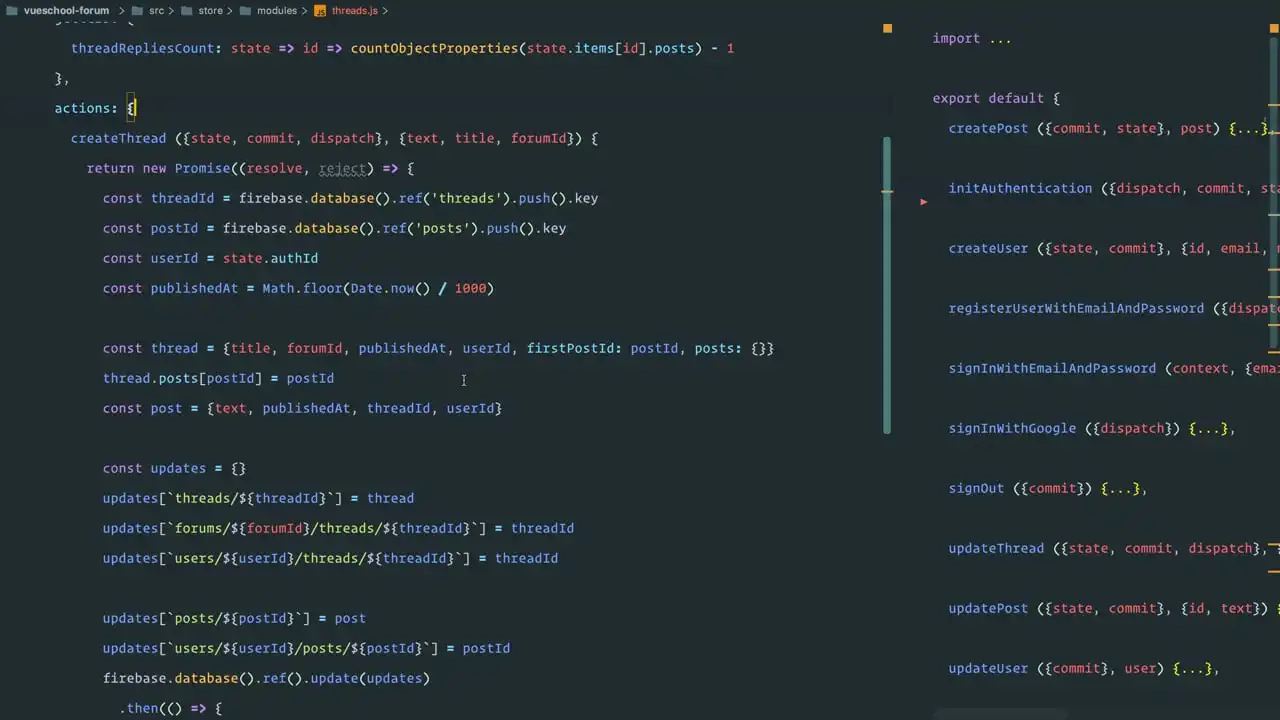
Task: Click the folder icon beside src breadcrumb
Action: click(137, 10)
